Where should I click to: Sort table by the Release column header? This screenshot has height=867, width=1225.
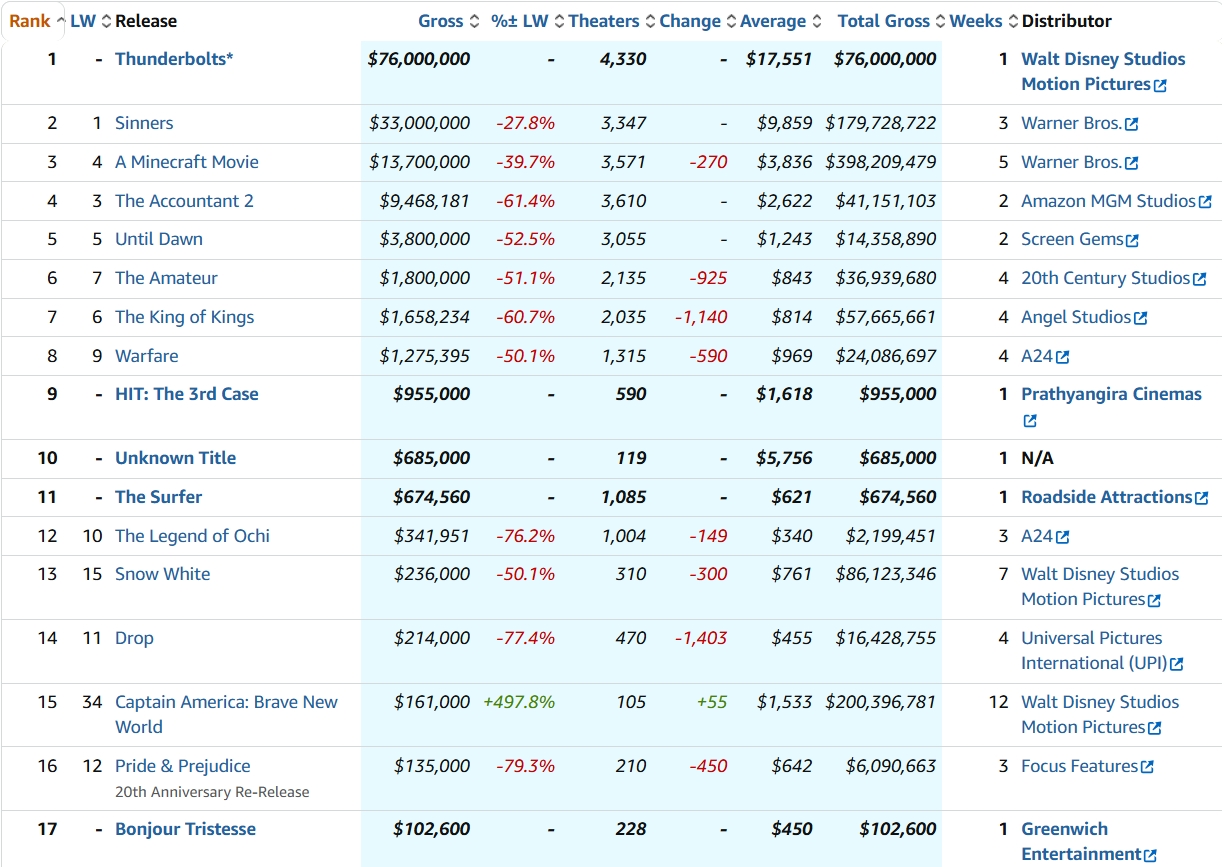(146, 21)
